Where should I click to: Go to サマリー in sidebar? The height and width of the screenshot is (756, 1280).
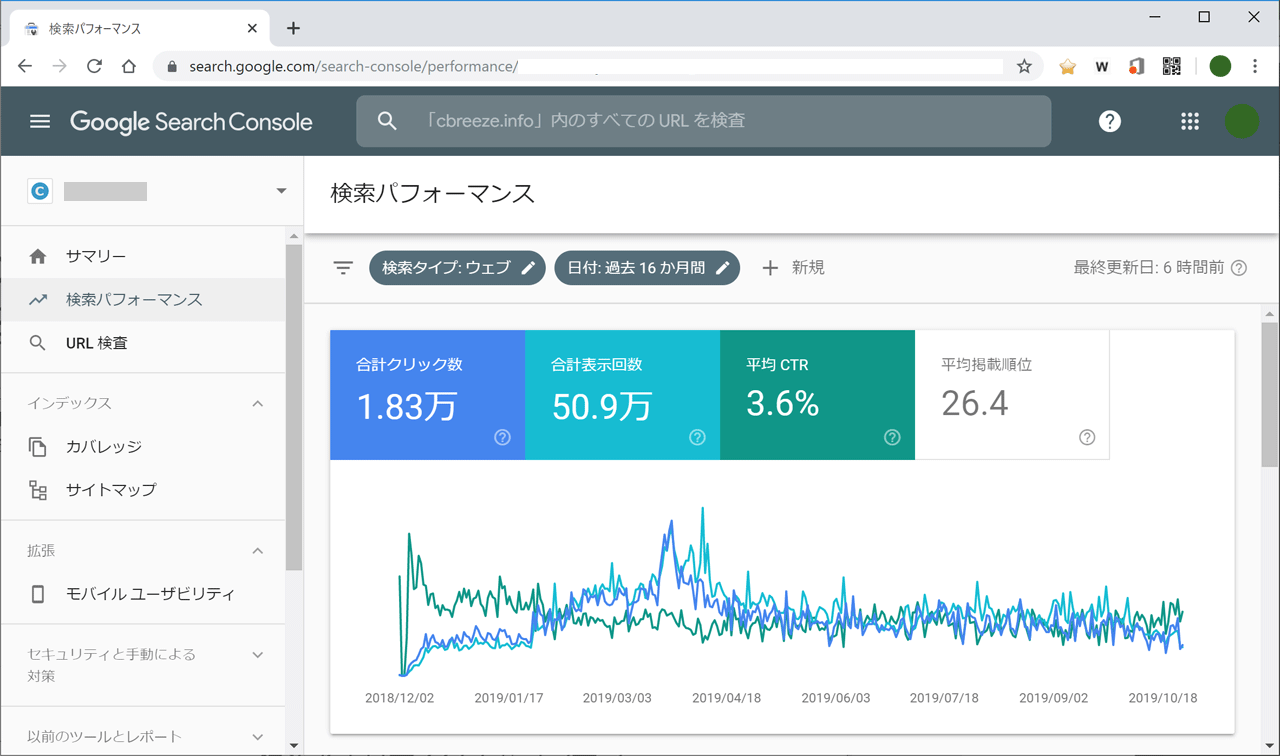tap(144, 256)
